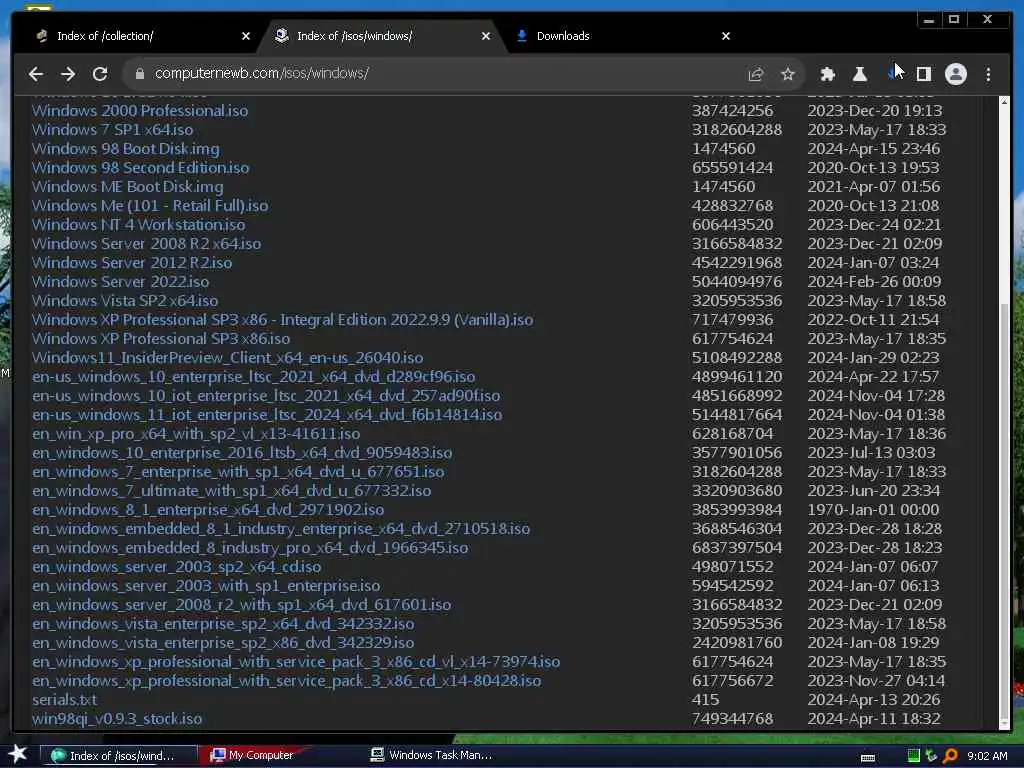The width and height of the screenshot is (1024, 768).
Task: Open the taskbar start star icon
Action: [18, 754]
